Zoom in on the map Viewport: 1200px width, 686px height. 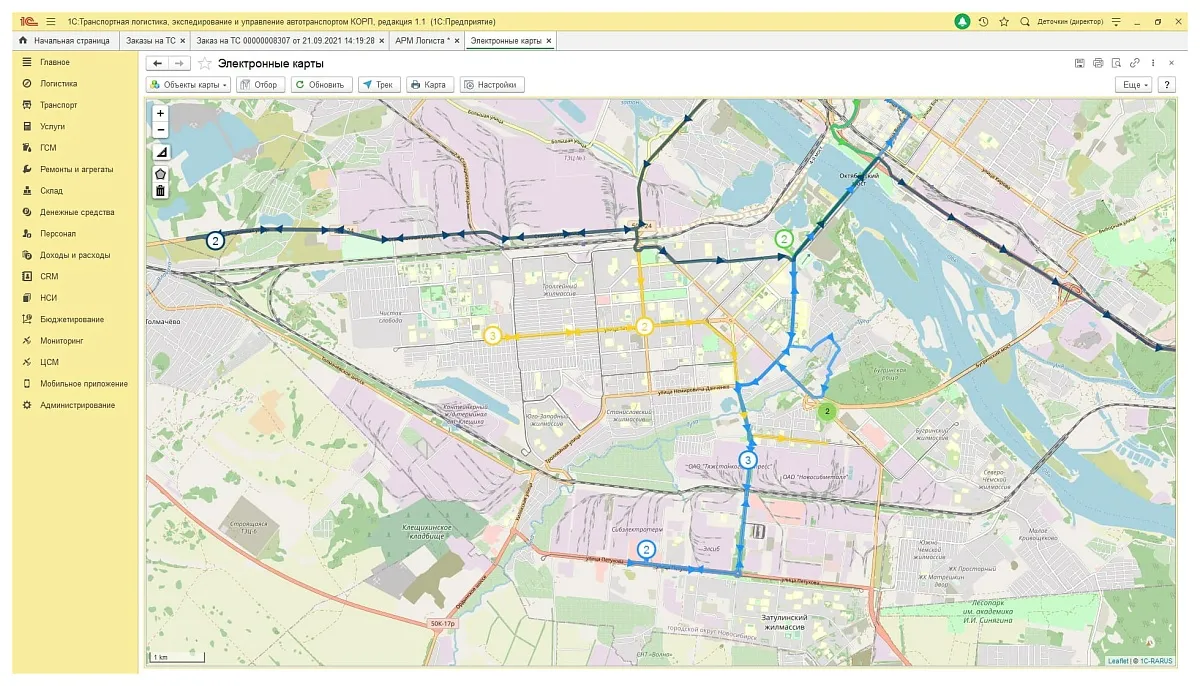tap(160, 113)
